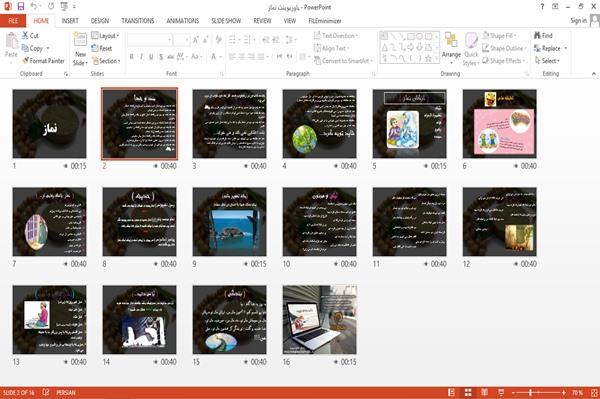Click the Arrange icon in Drawing group
The width and height of the screenshot is (600, 399).
click(x=451, y=40)
